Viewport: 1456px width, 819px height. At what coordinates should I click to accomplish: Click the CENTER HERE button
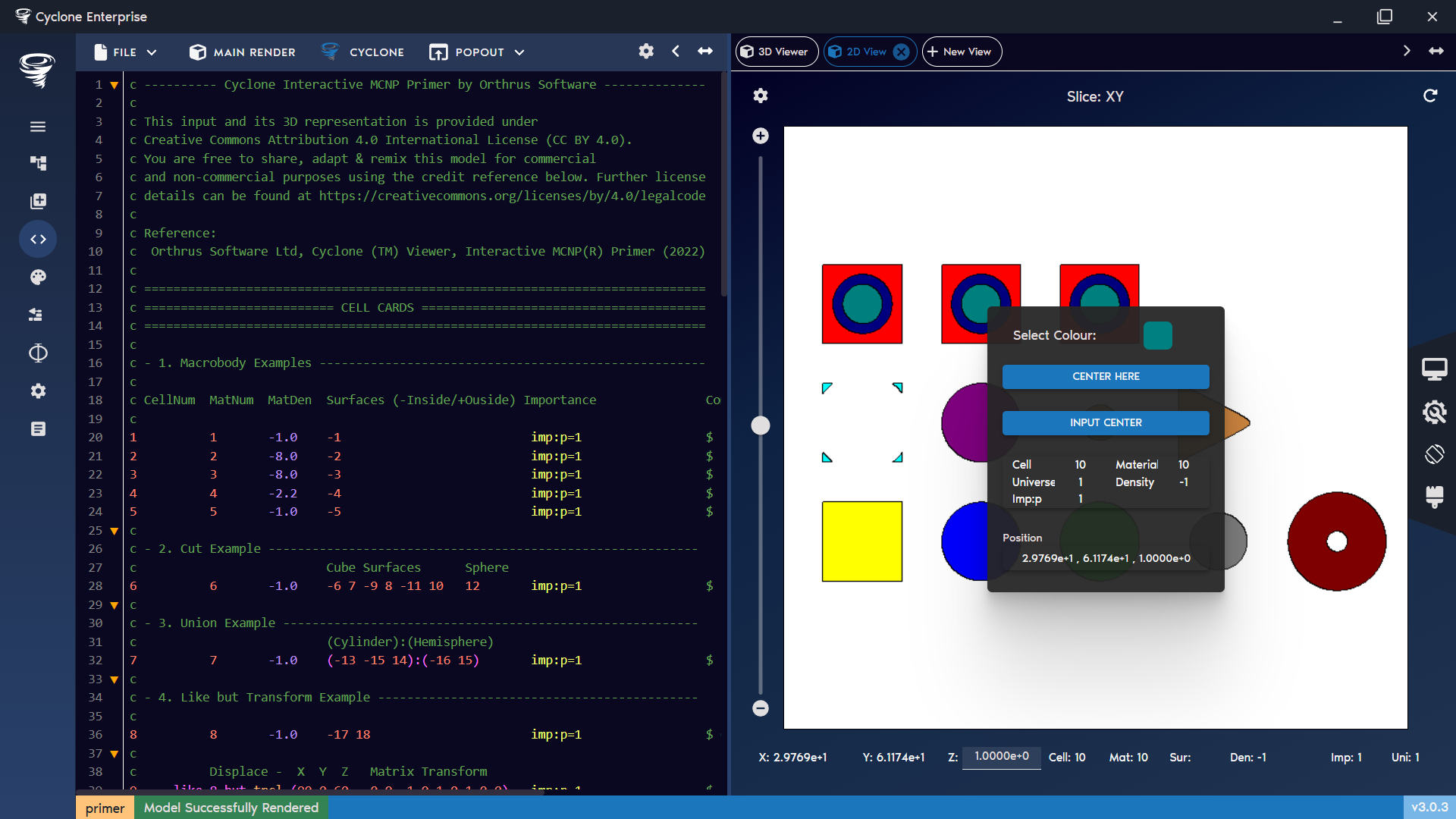tap(1105, 376)
